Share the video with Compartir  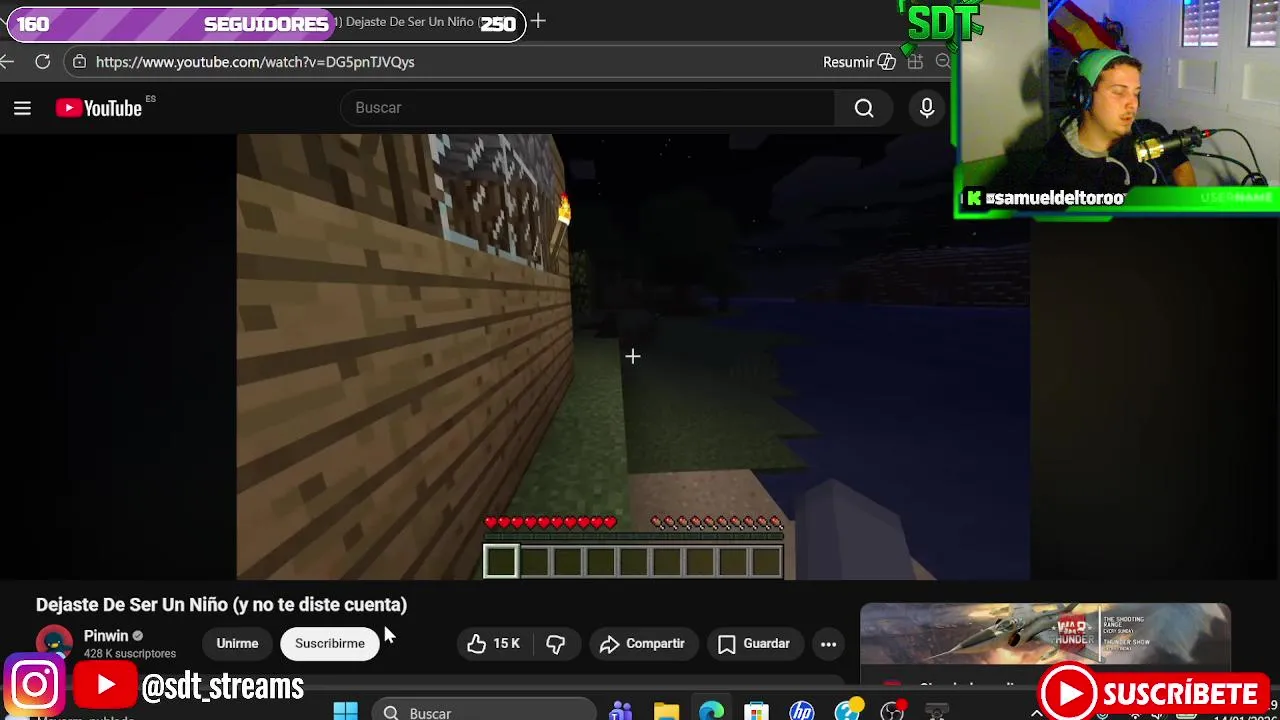coord(642,644)
